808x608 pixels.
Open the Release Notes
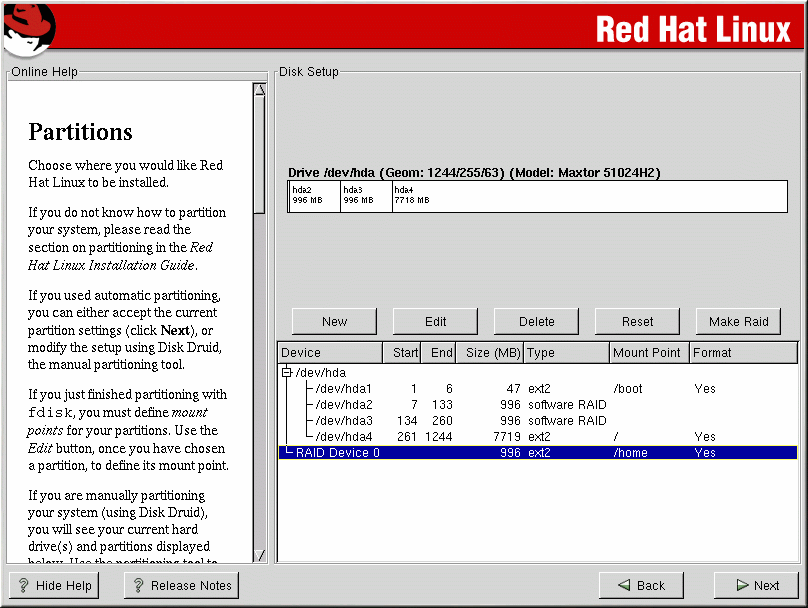click(x=181, y=586)
